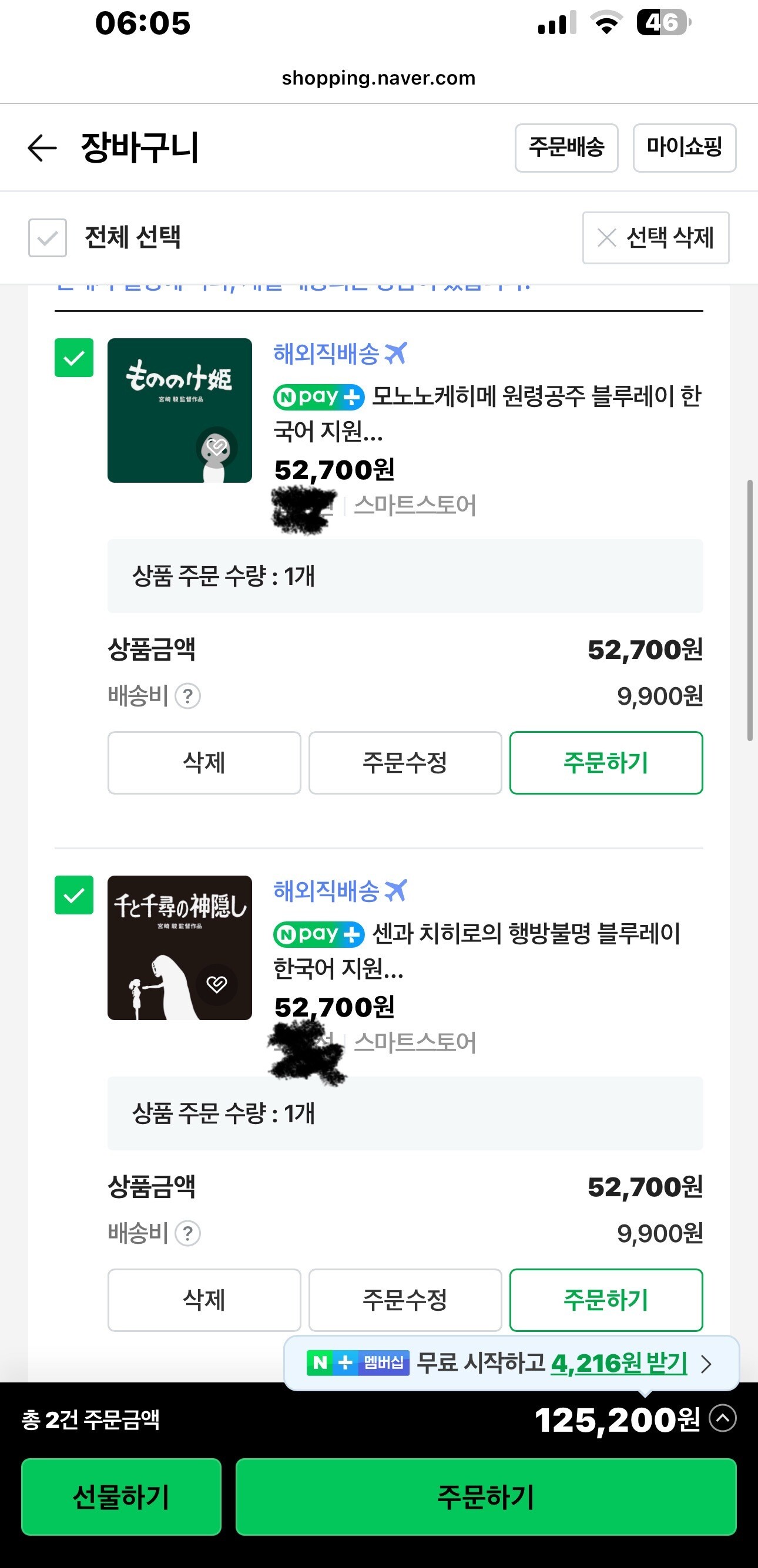The width and height of the screenshot is (758, 1568).
Task: Tap the back arrow beside 장바구니
Action: 42,148
